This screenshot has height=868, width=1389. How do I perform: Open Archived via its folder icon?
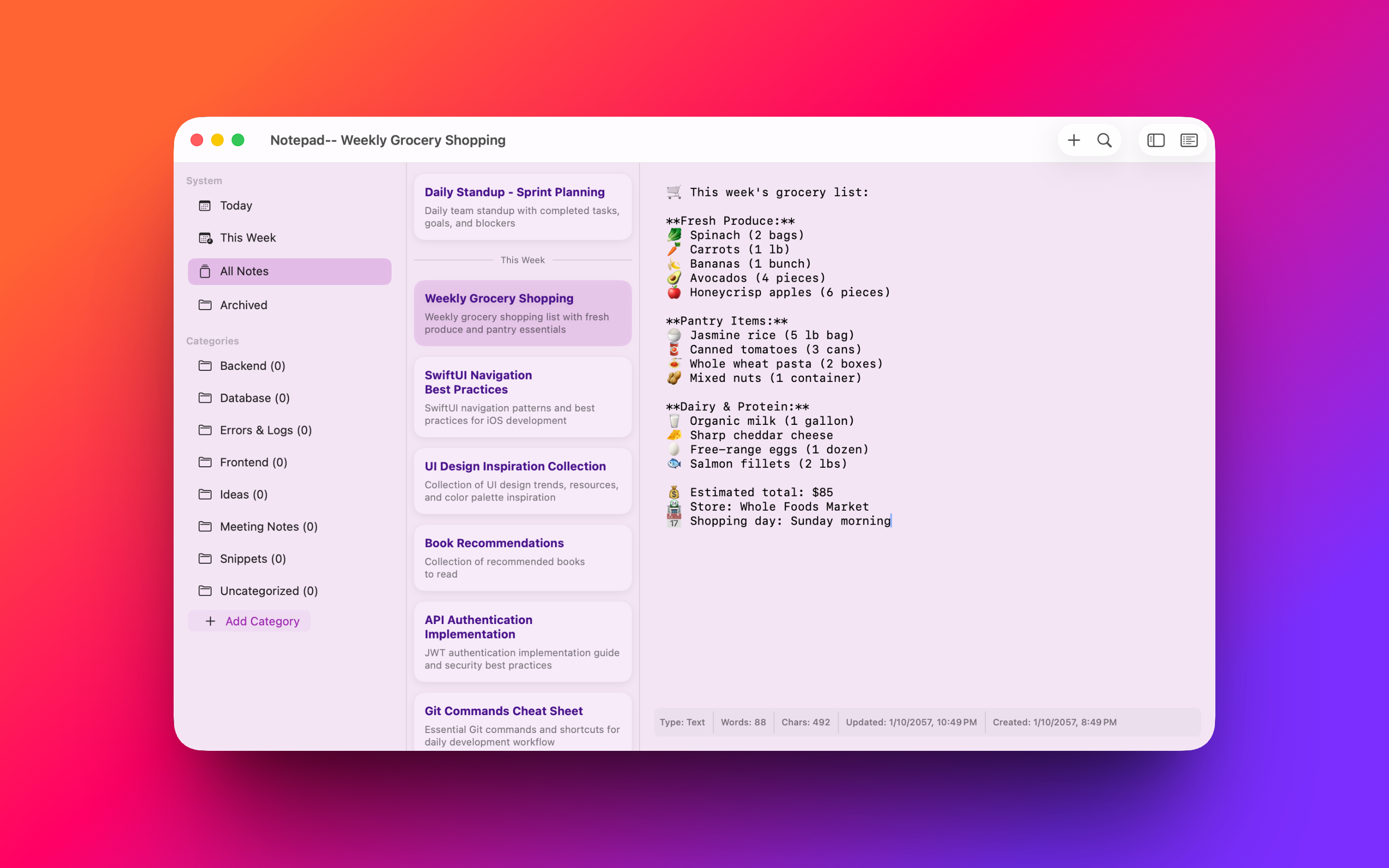(205, 305)
